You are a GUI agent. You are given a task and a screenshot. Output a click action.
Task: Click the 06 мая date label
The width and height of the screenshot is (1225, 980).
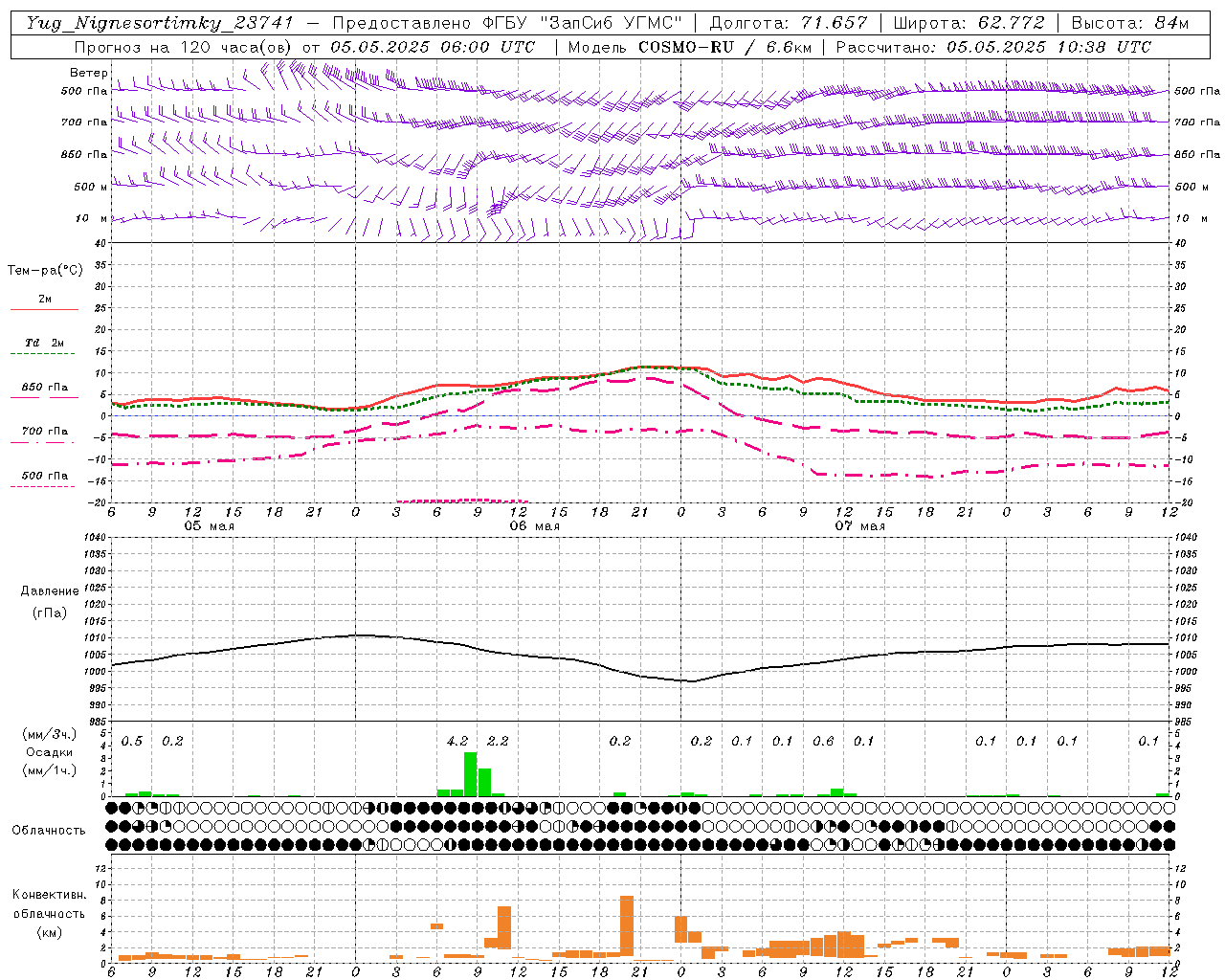coord(535,526)
